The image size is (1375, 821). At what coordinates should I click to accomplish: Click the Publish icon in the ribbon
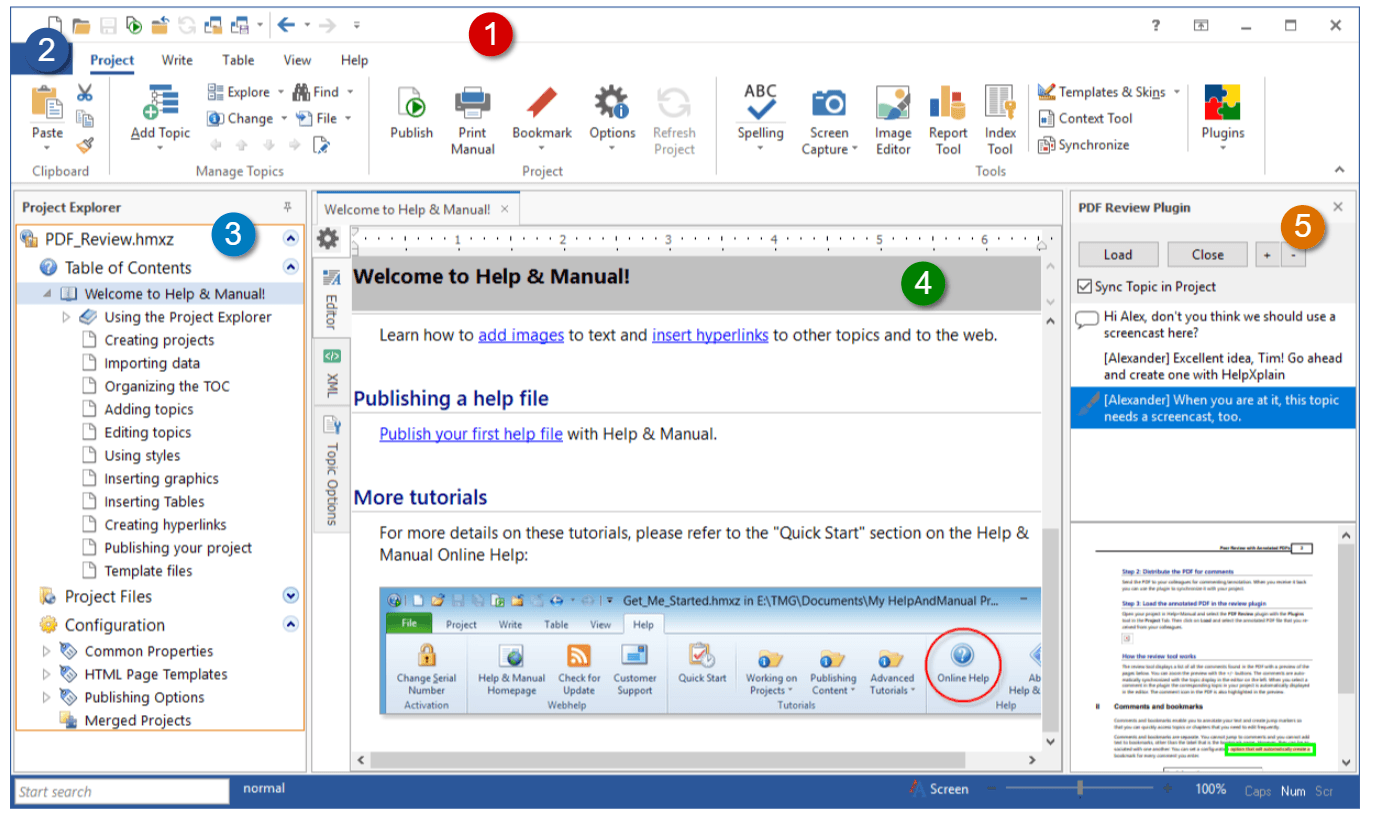pos(411,103)
